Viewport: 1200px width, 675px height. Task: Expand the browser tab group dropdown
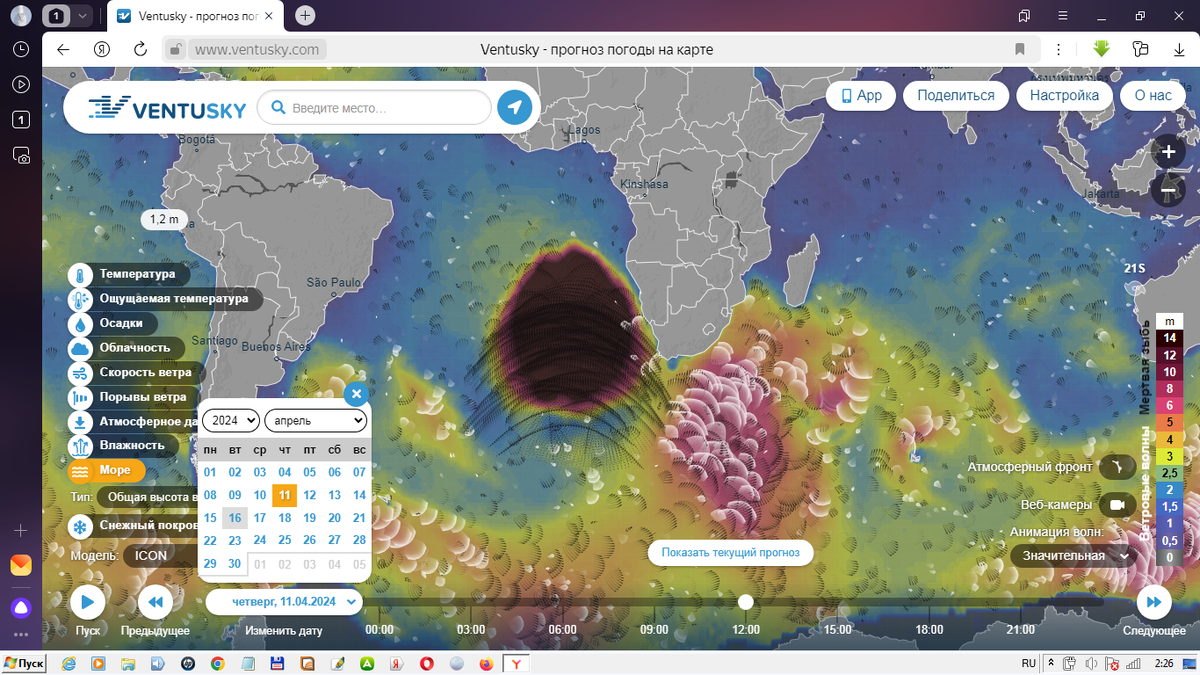point(82,16)
